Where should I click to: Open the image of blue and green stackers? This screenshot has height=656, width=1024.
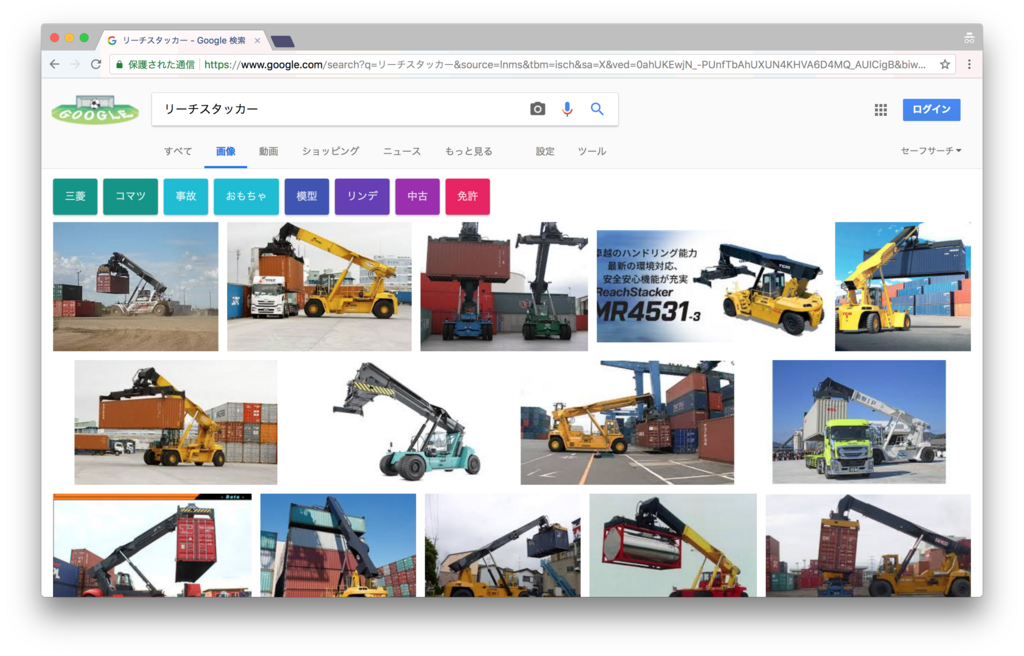tap(504, 286)
